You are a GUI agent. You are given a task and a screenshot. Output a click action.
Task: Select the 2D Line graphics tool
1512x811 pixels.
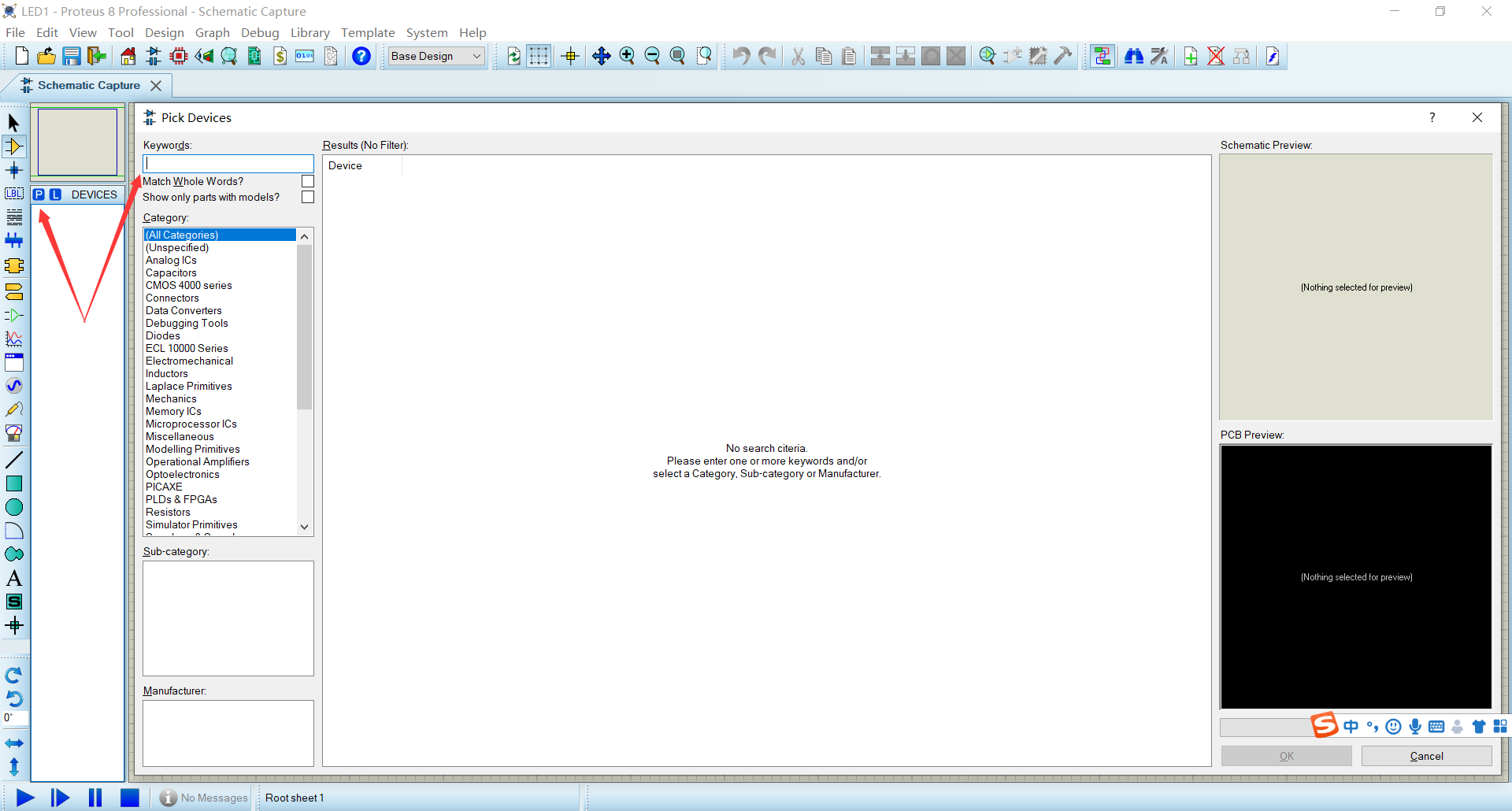click(x=13, y=460)
